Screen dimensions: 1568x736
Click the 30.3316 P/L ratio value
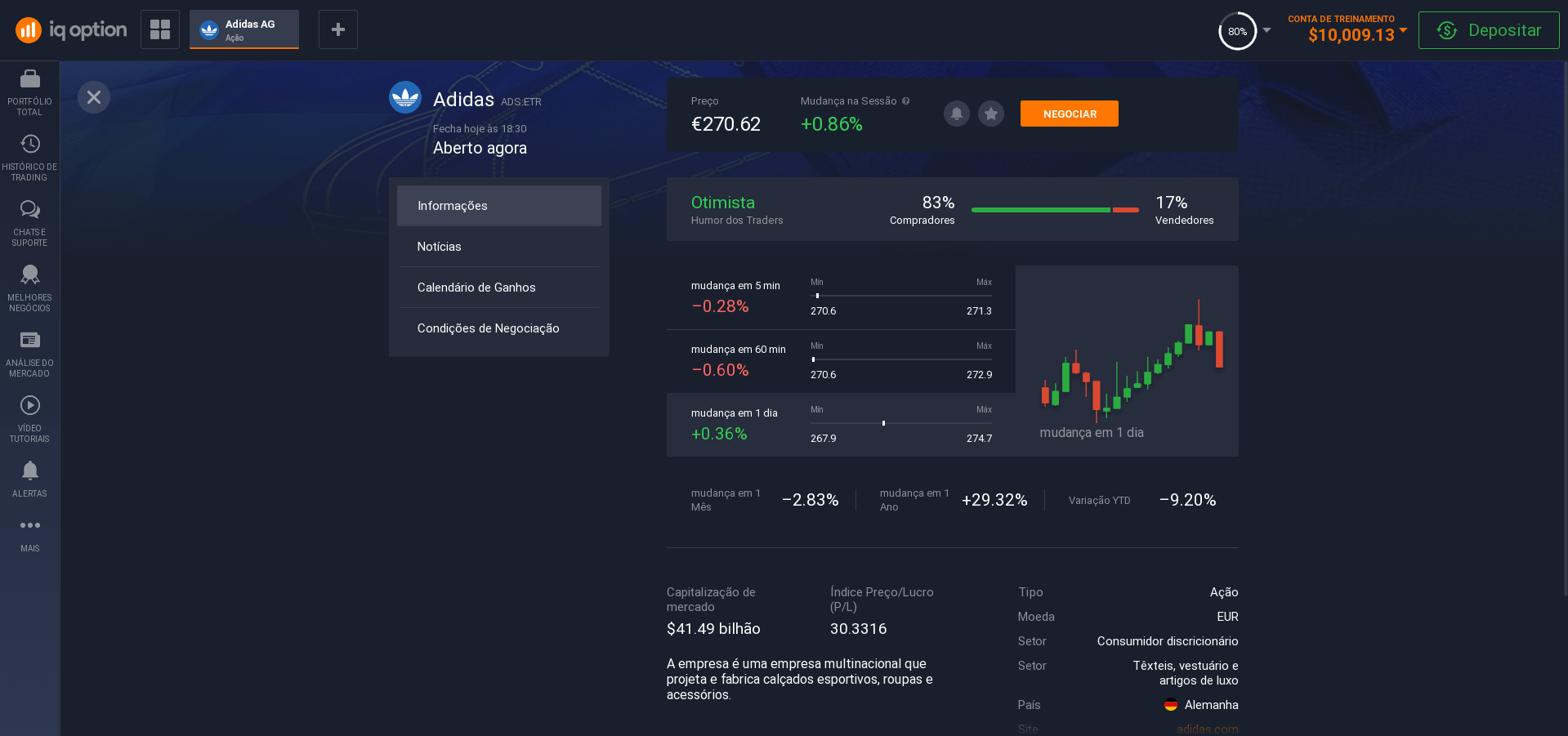point(858,629)
